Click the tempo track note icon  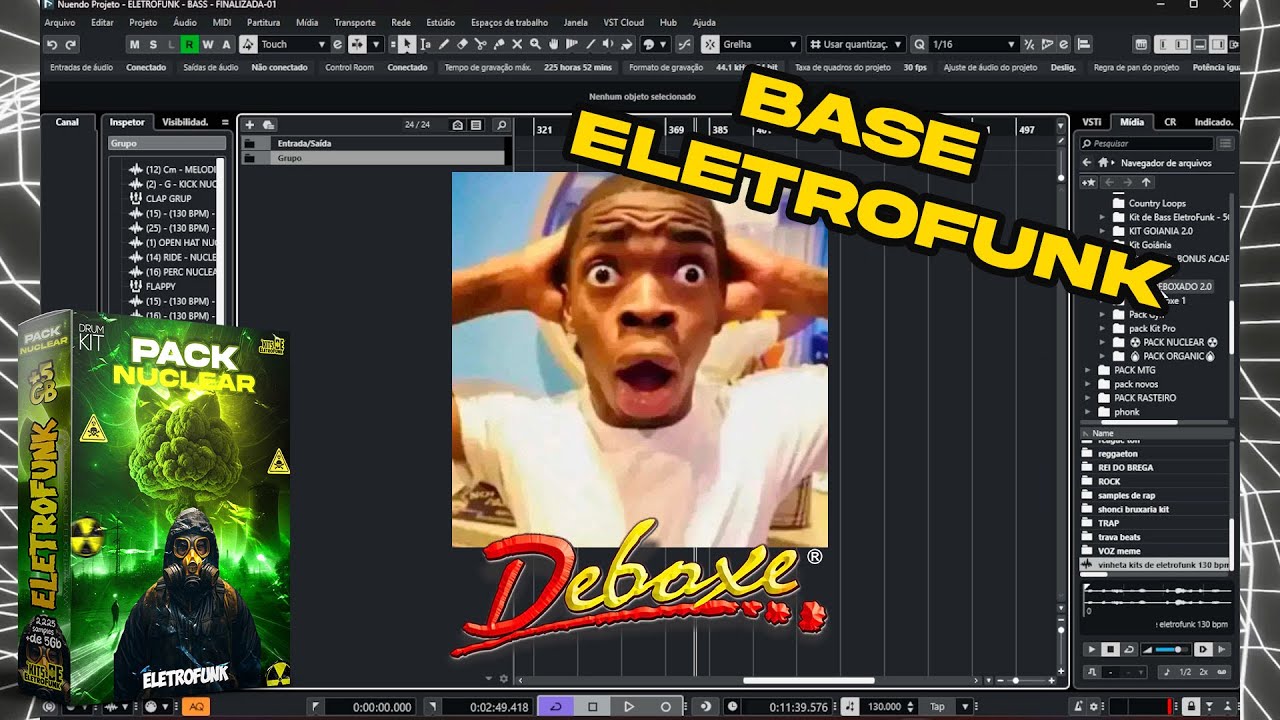tap(849, 707)
